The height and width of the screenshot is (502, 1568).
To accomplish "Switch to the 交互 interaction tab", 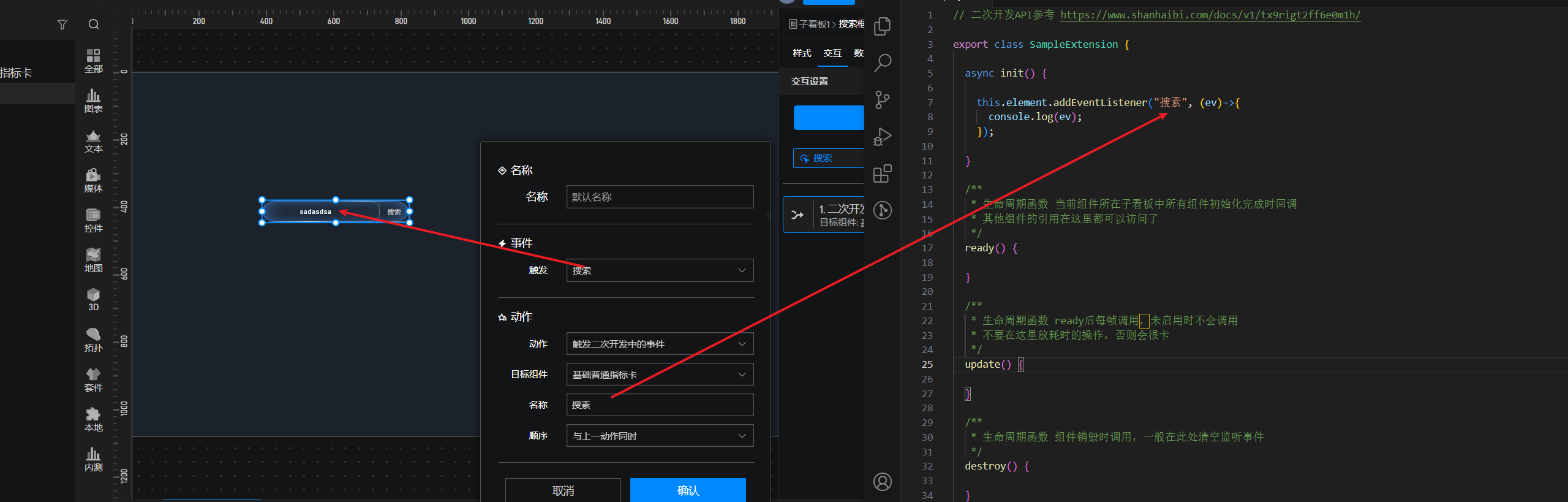I will [x=832, y=53].
